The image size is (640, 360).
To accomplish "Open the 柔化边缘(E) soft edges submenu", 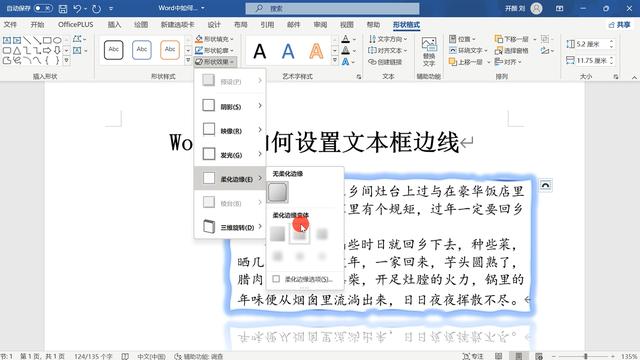I will [230, 178].
